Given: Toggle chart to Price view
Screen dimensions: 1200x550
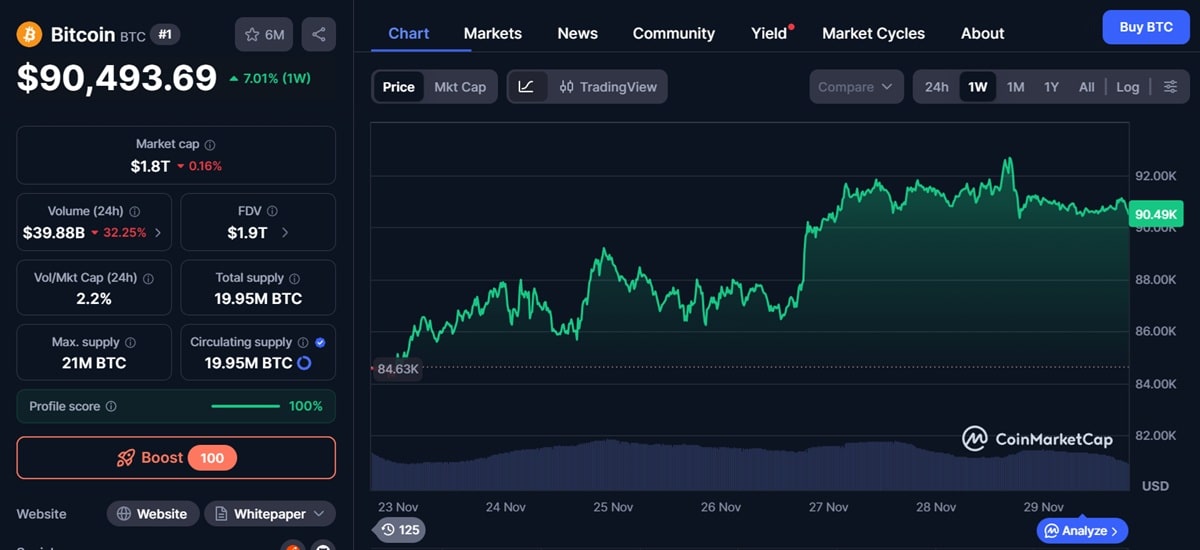Looking at the screenshot, I should coord(399,87).
